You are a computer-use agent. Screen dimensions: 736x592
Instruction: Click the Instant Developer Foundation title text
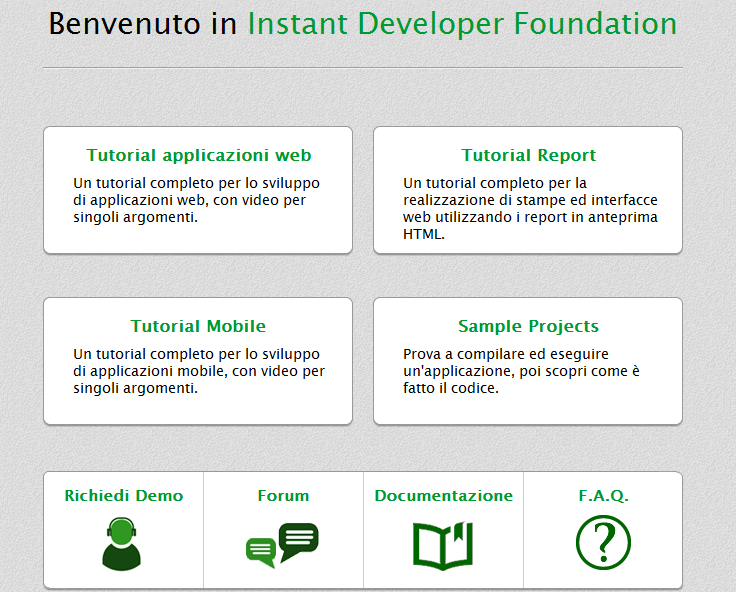pyautogui.click(x=462, y=23)
